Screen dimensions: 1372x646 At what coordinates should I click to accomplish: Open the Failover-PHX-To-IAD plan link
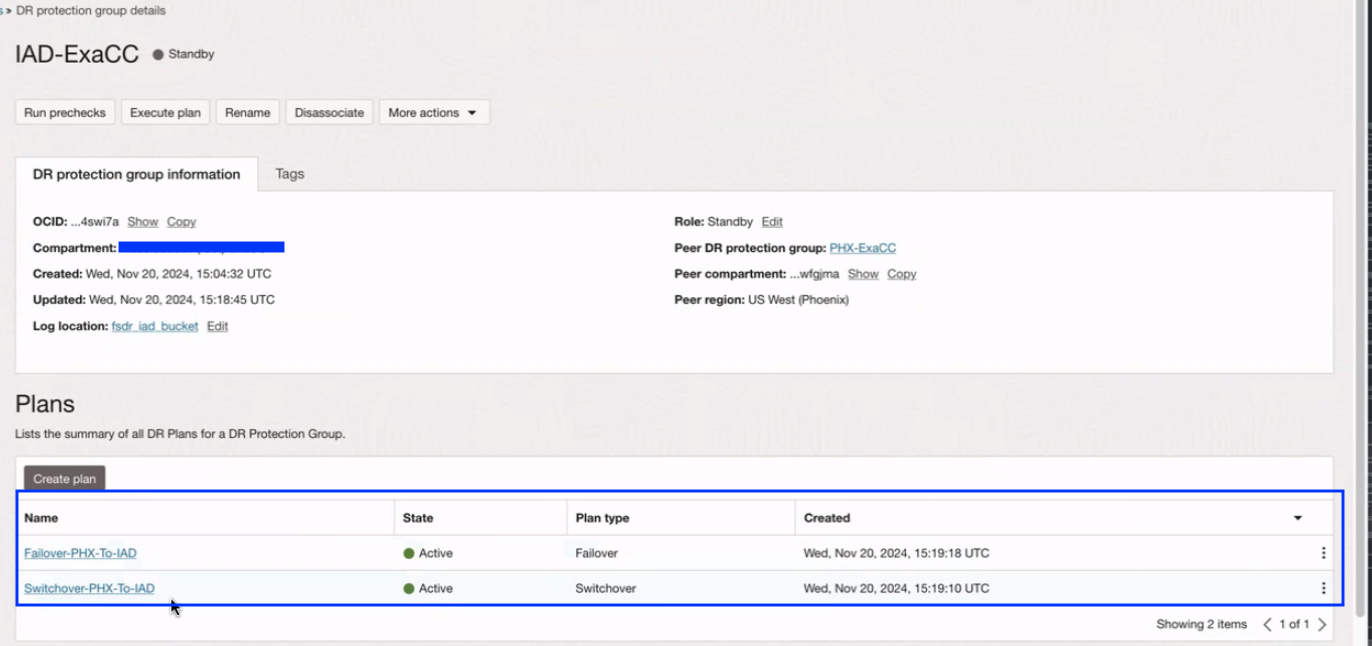80,553
